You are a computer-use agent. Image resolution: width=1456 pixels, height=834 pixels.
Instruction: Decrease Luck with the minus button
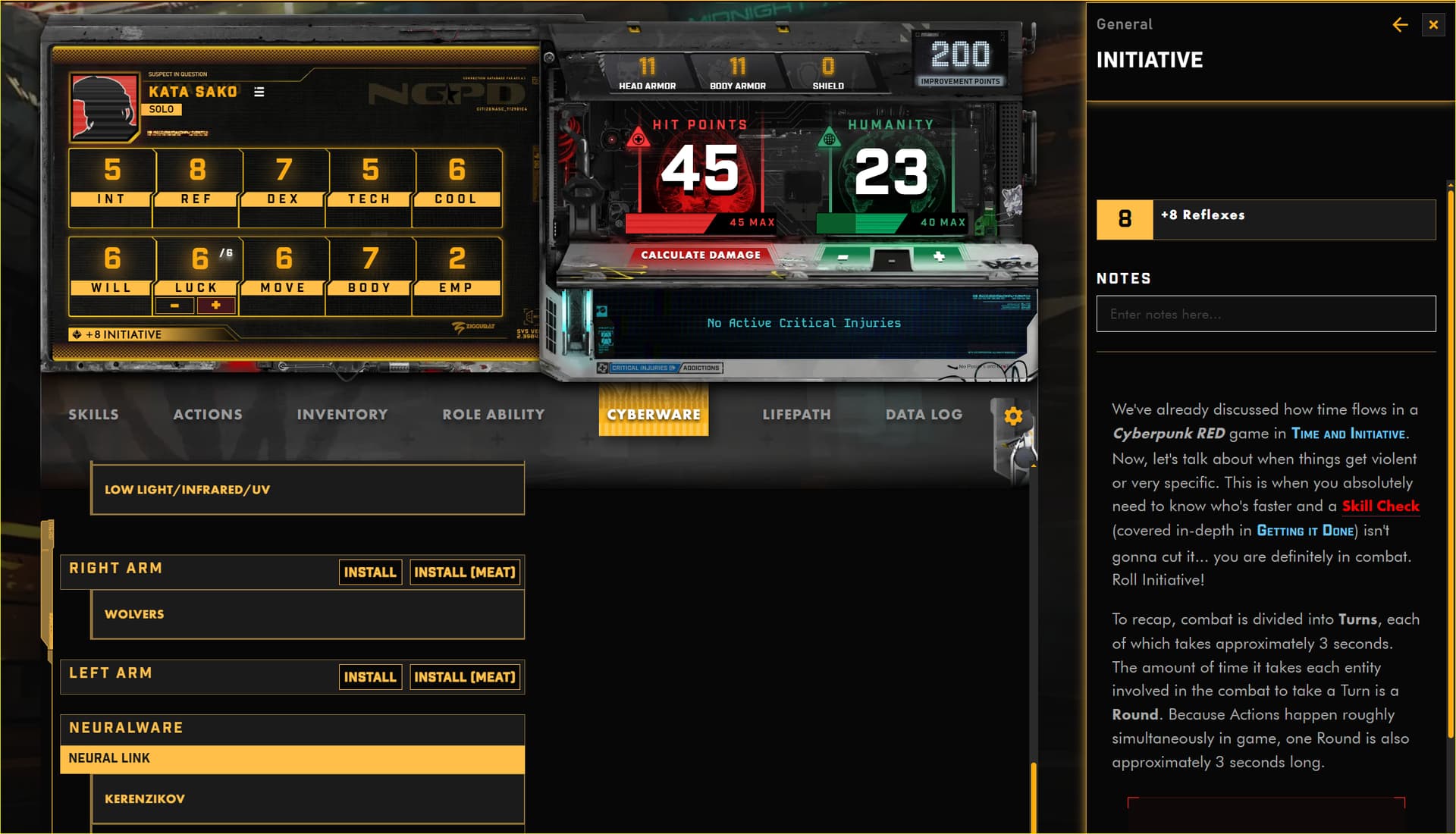point(175,306)
